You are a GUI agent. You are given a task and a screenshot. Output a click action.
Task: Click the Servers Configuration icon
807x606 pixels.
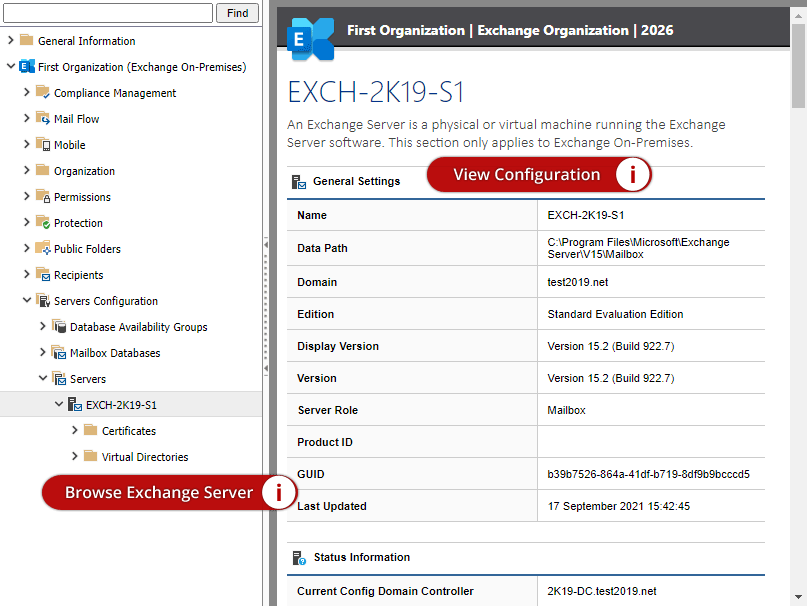click(x=43, y=300)
